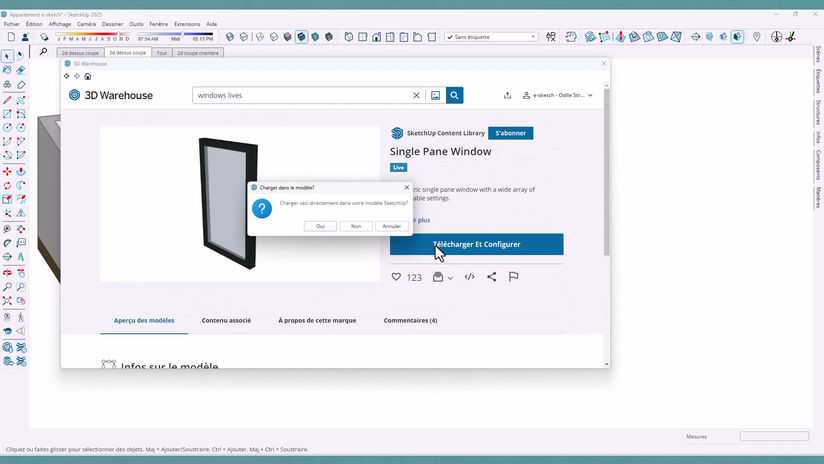Click Non in the load dialog
The width and height of the screenshot is (824, 464).
[356, 226]
